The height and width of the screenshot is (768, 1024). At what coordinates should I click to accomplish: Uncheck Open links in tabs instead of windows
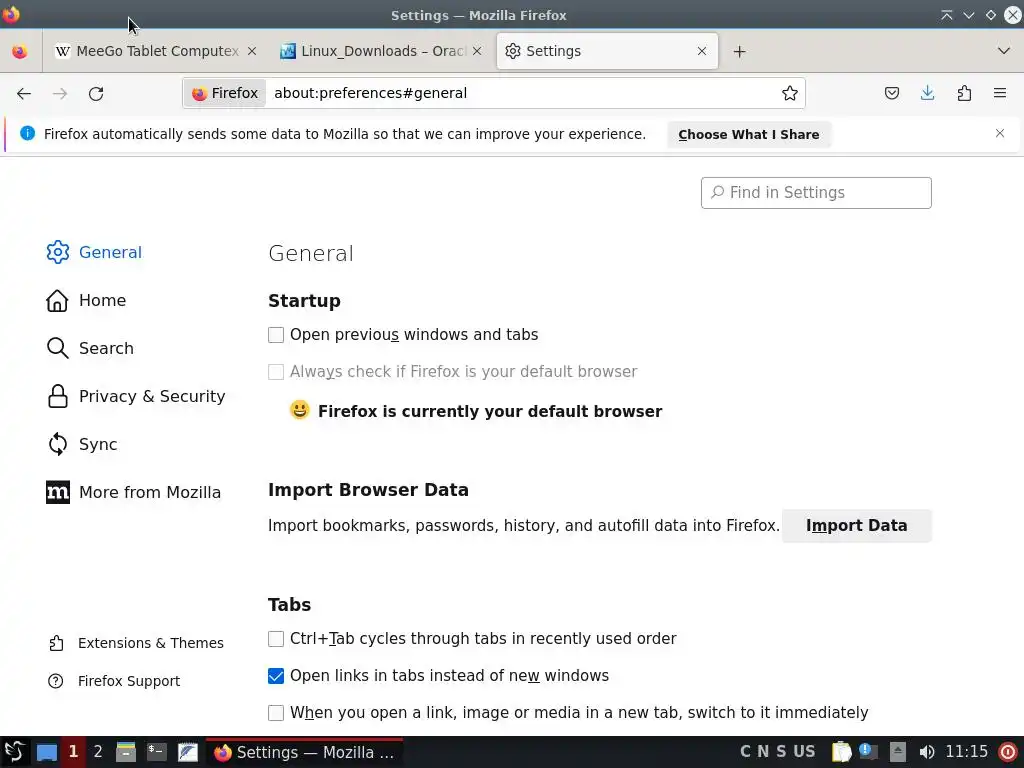coord(276,676)
